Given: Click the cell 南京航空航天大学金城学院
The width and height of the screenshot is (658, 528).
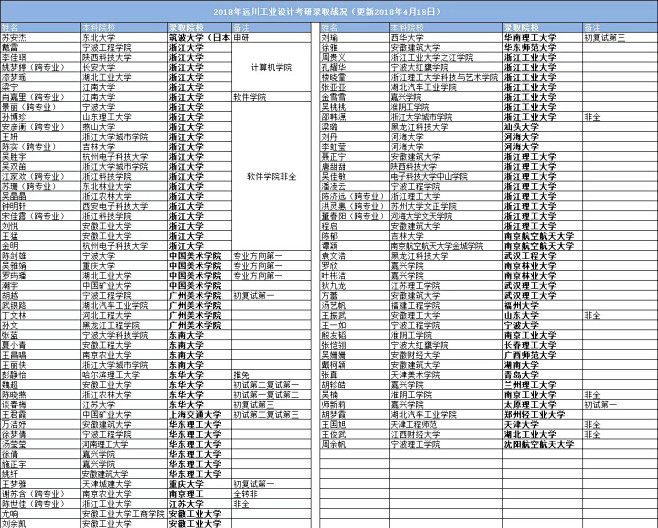Looking at the screenshot, I should click(446, 246).
